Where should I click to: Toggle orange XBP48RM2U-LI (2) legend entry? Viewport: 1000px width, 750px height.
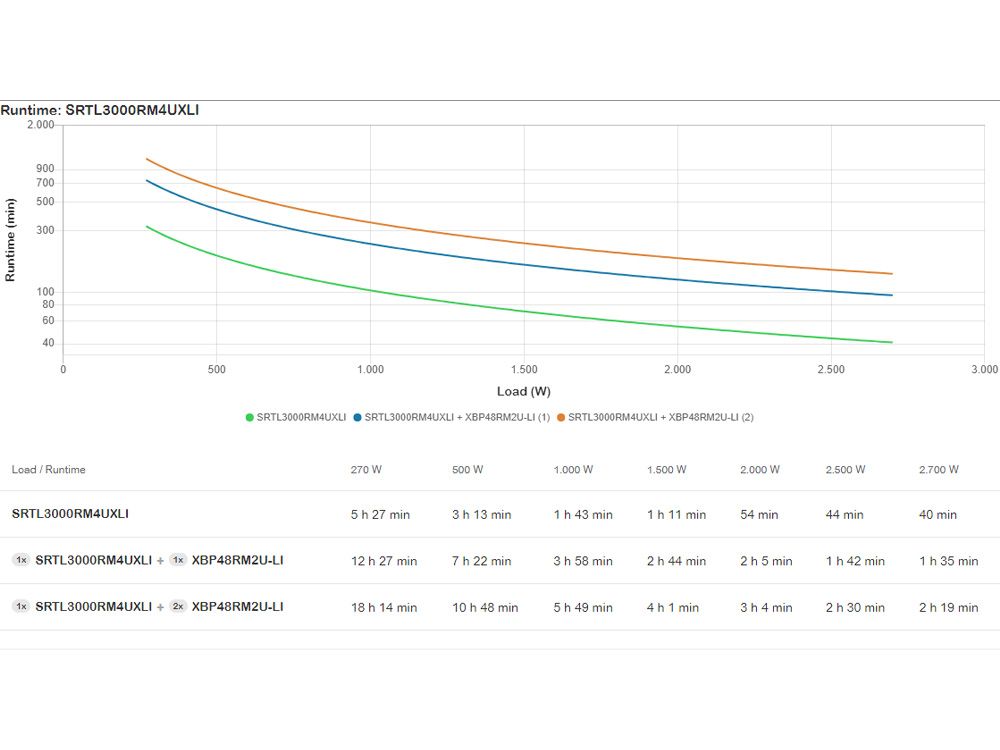click(655, 417)
